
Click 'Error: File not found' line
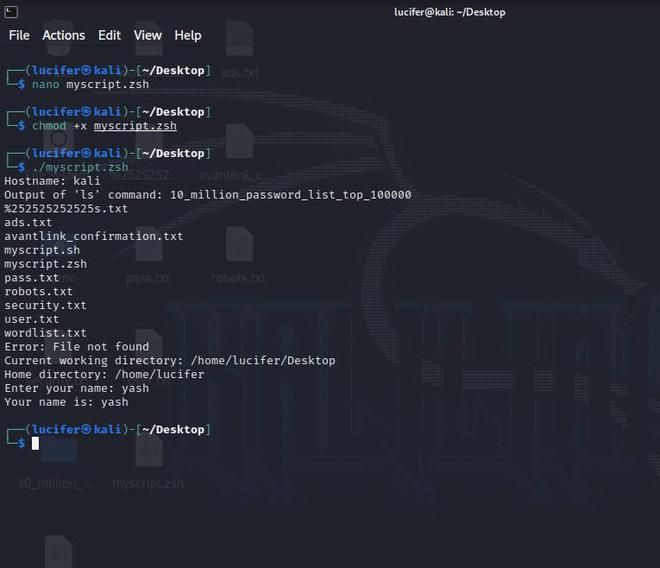(x=77, y=347)
